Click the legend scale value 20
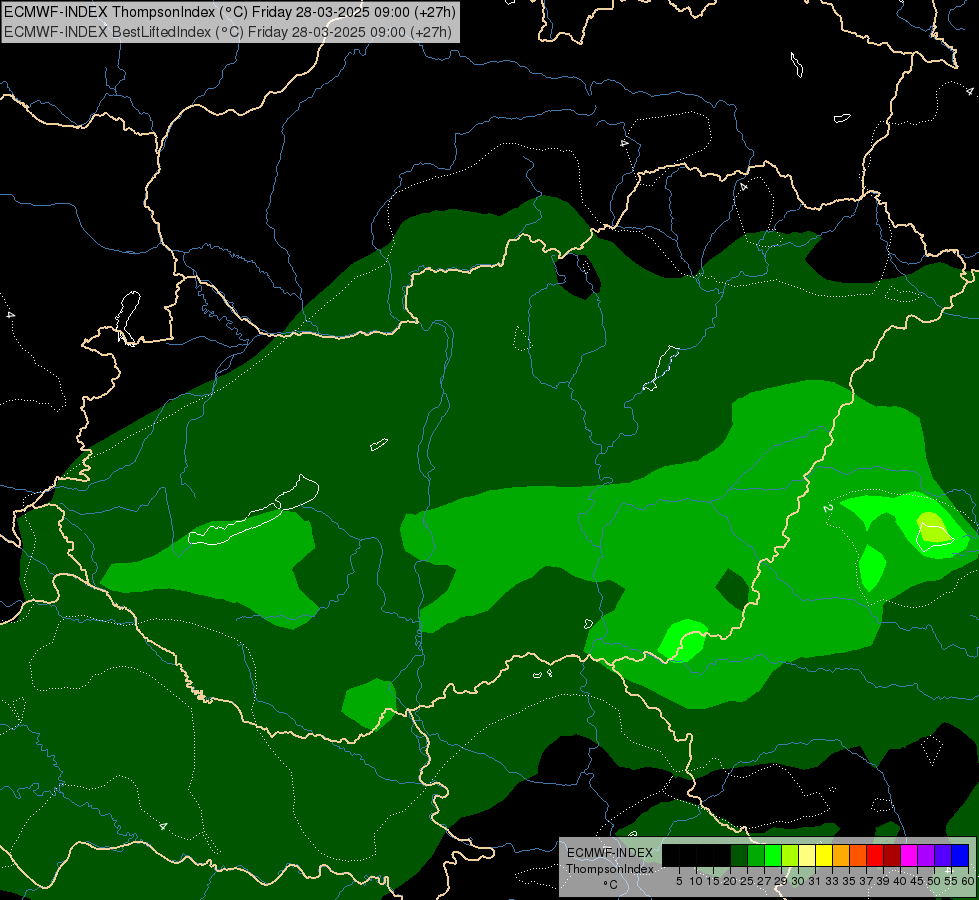The width and height of the screenshot is (979, 900). point(730,881)
